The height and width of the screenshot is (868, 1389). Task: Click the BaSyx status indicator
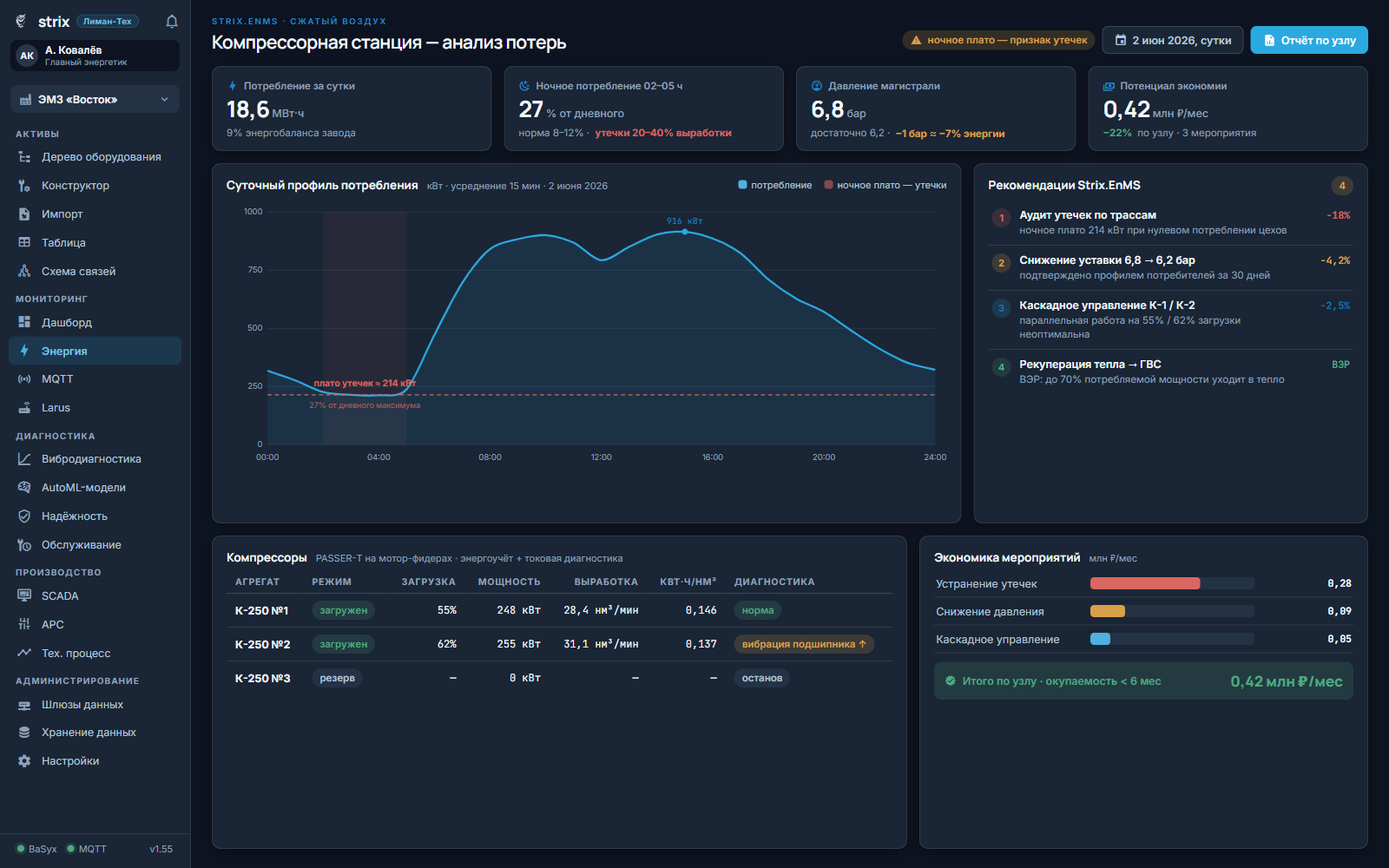click(x=36, y=849)
